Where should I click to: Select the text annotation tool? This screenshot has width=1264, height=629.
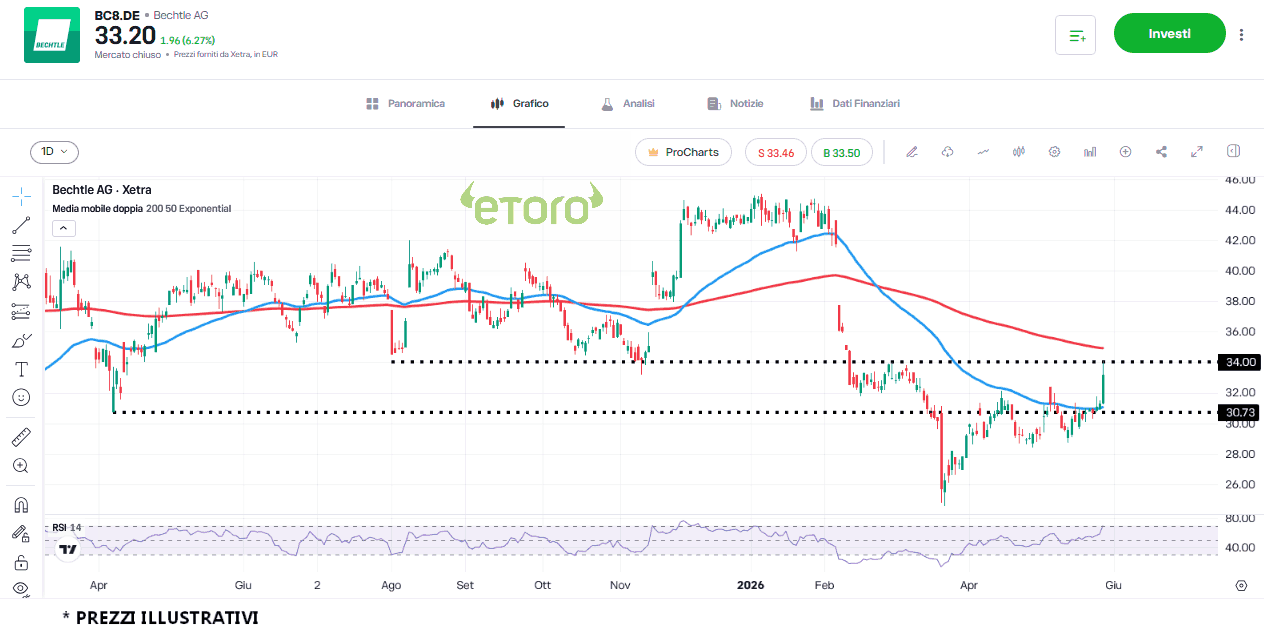tap(21, 369)
